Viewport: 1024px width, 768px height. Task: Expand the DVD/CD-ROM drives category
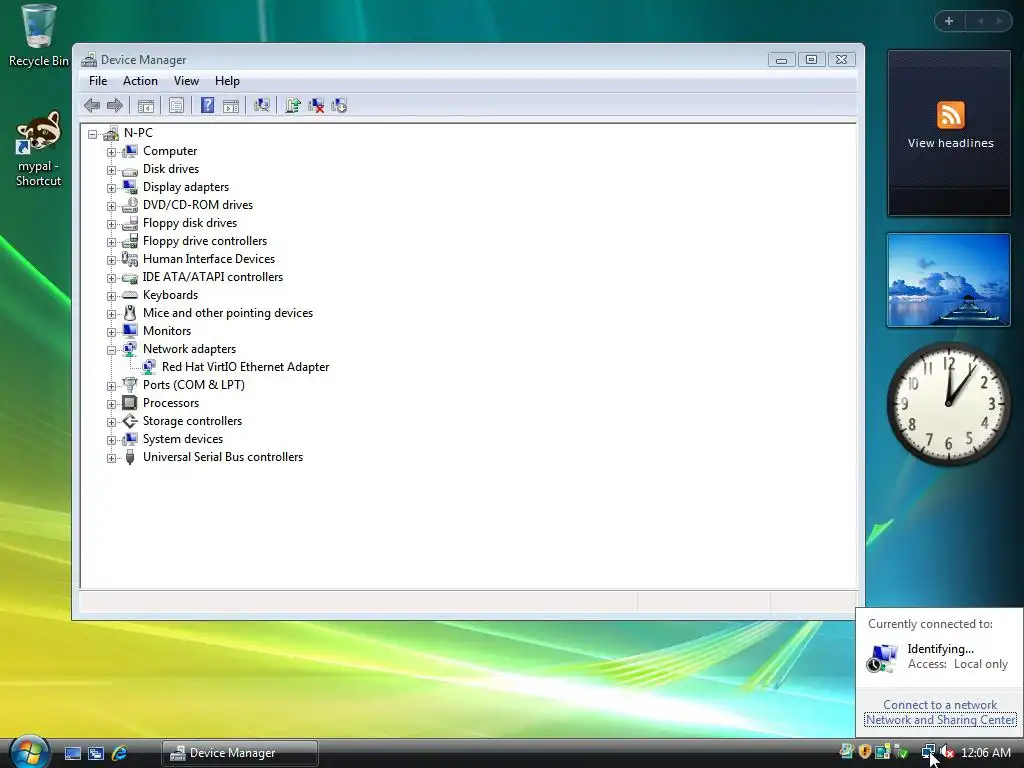click(x=112, y=206)
